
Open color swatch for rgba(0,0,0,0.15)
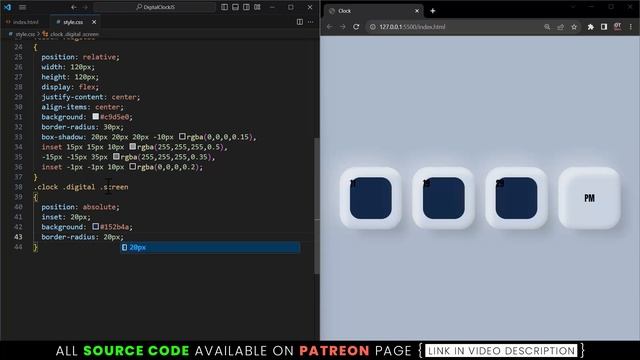click(x=182, y=136)
